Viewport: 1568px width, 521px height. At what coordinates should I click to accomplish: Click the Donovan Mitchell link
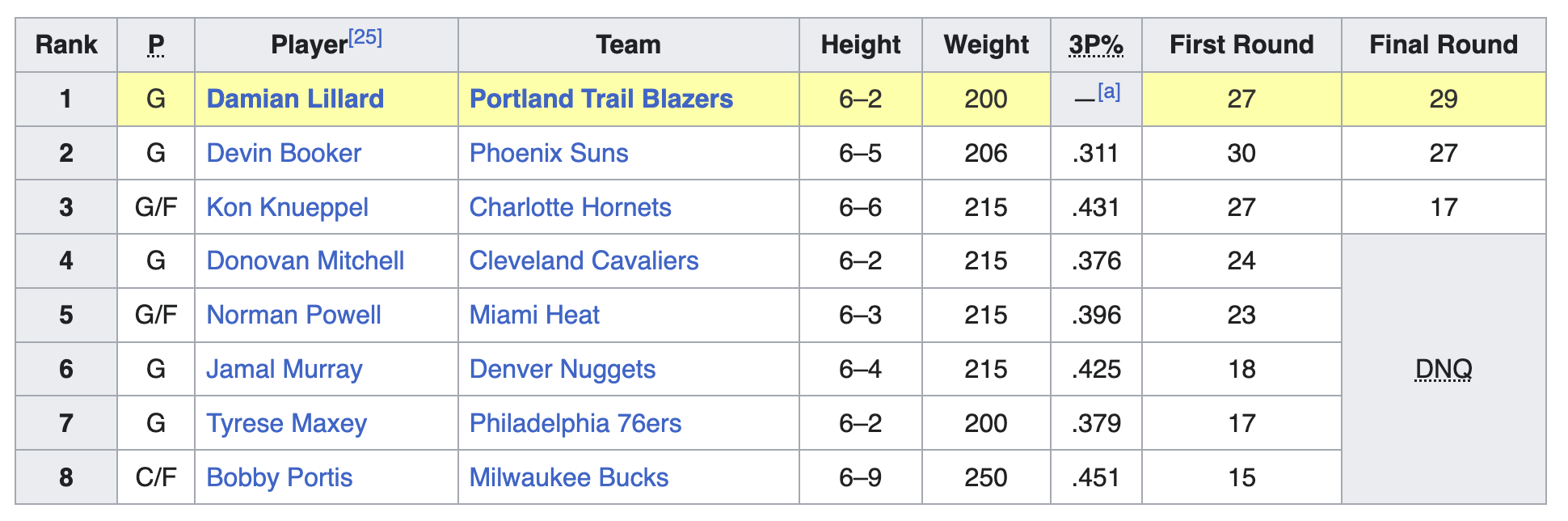coord(305,260)
